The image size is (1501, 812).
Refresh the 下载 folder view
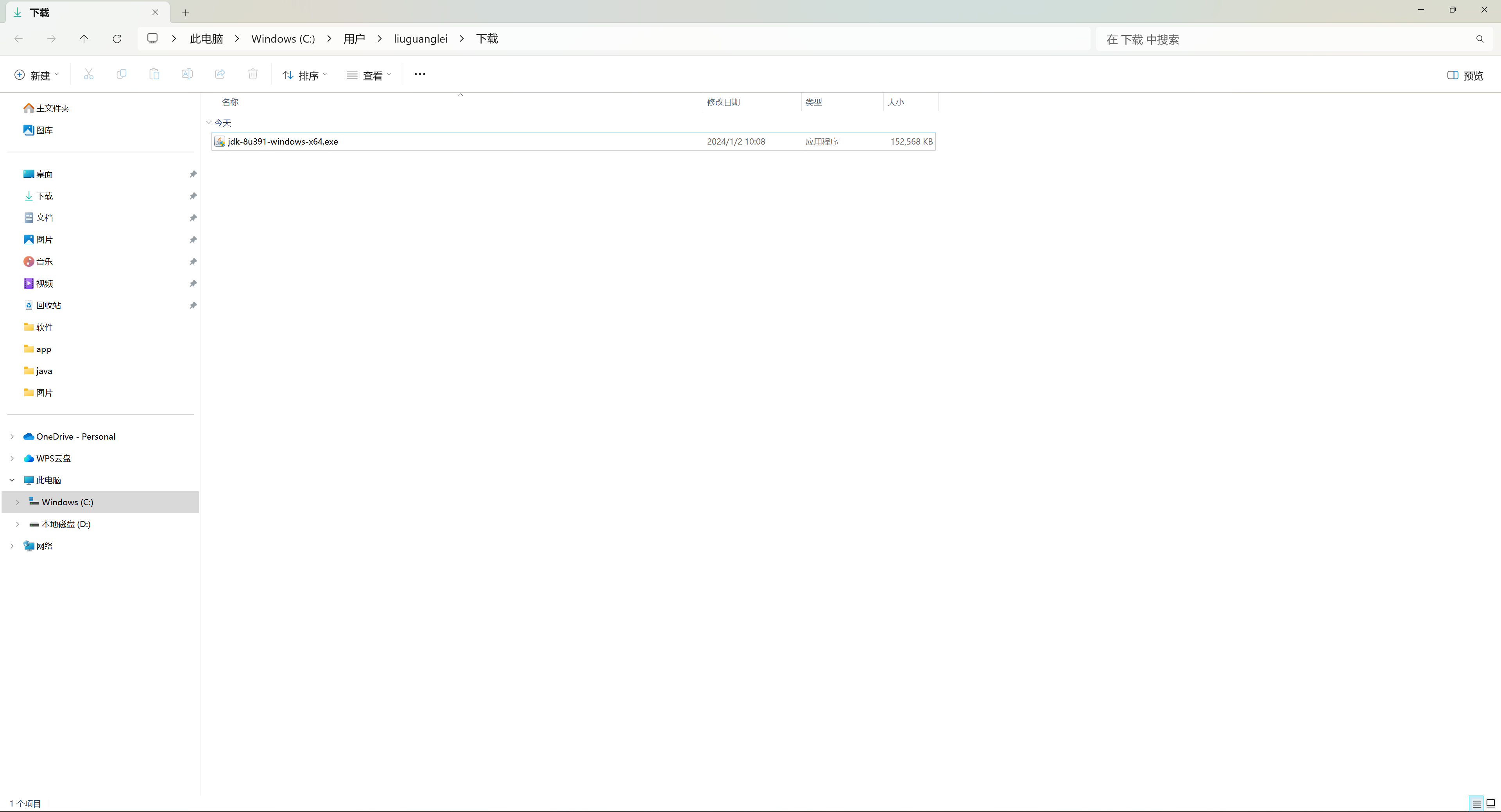117,38
